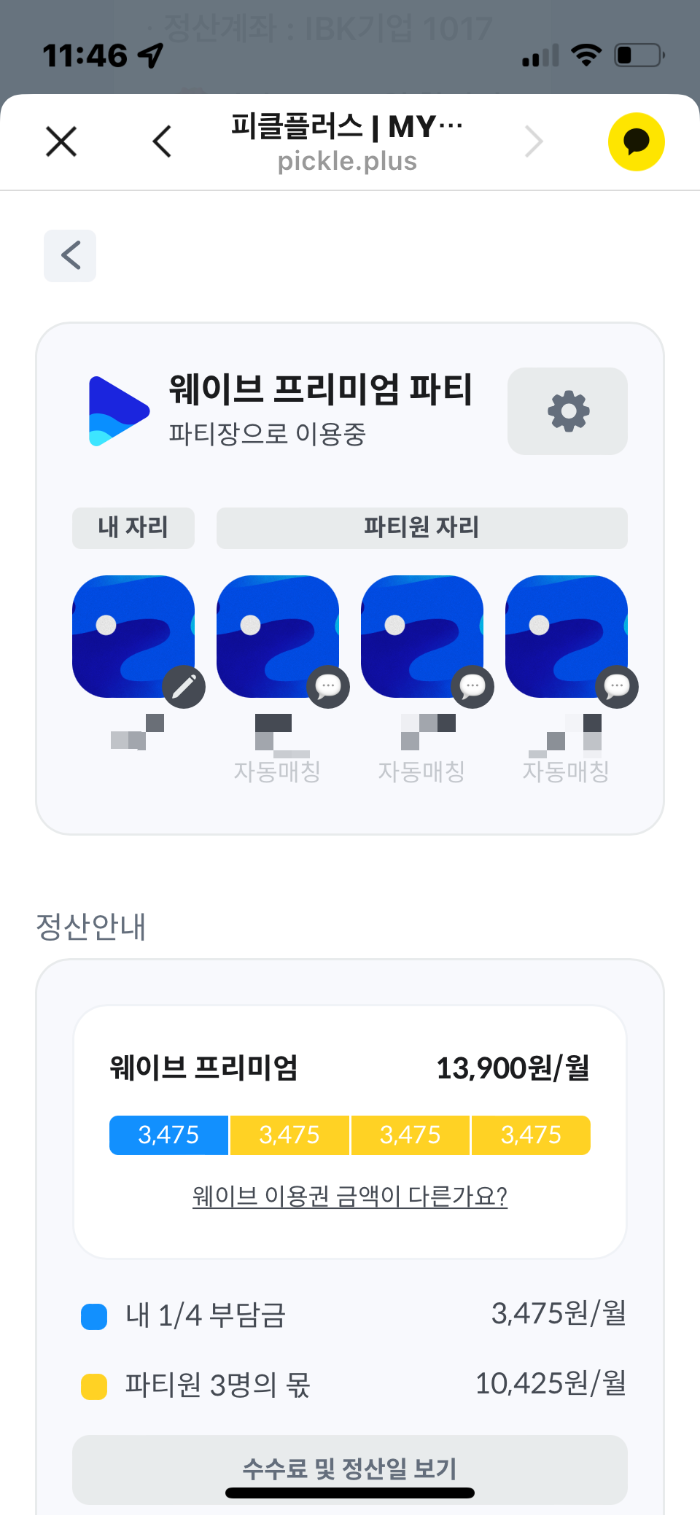Click the pencil edit icon on my avatar
700x1515 pixels.
183,687
